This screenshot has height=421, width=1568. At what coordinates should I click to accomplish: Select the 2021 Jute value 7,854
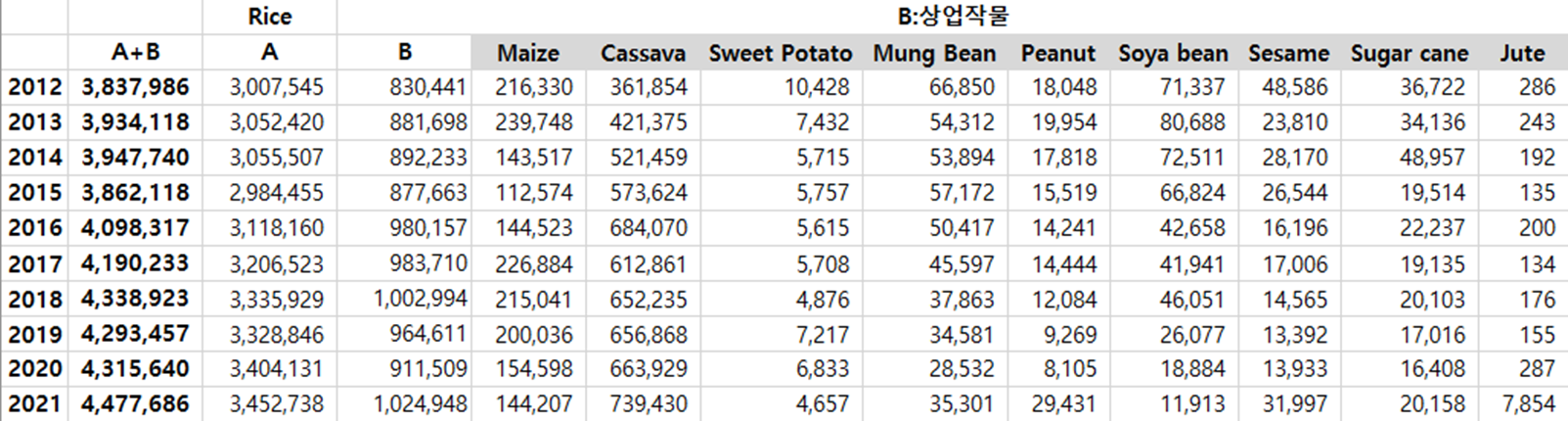coord(1523,404)
